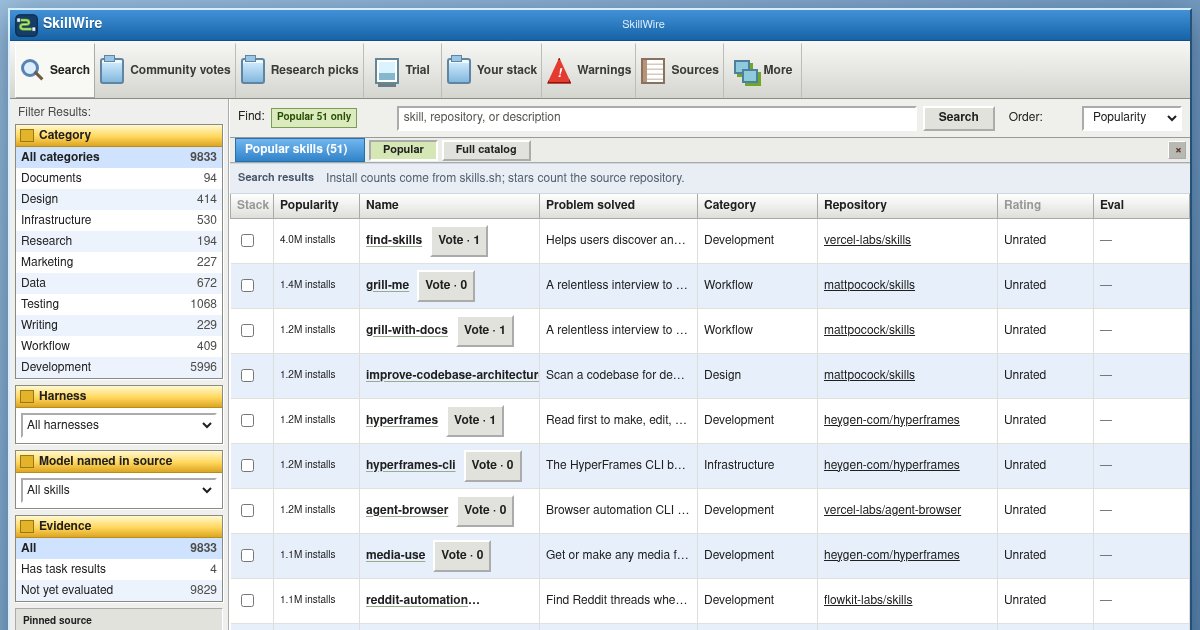Check the Stack box for grill-me
Viewport: 1200px width, 630px height.
coord(248,285)
